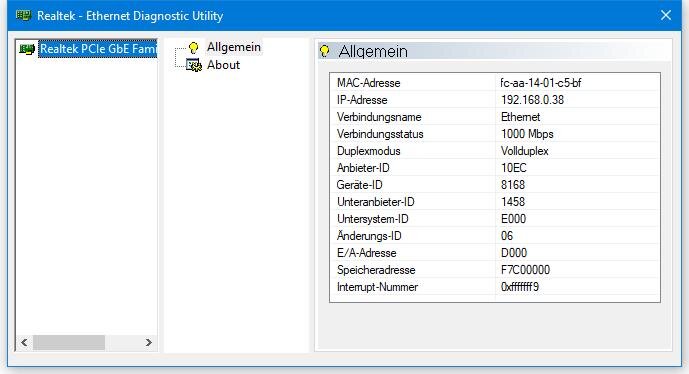The width and height of the screenshot is (689, 374).
Task: Select the E000 subsystem value
Action: pos(513,219)
